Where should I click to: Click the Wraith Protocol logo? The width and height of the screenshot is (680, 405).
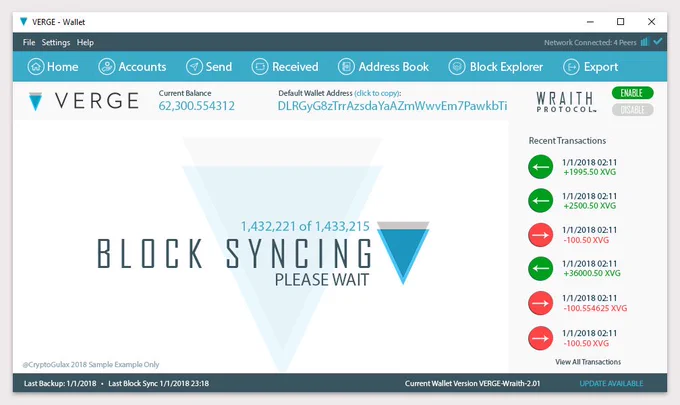566,102
